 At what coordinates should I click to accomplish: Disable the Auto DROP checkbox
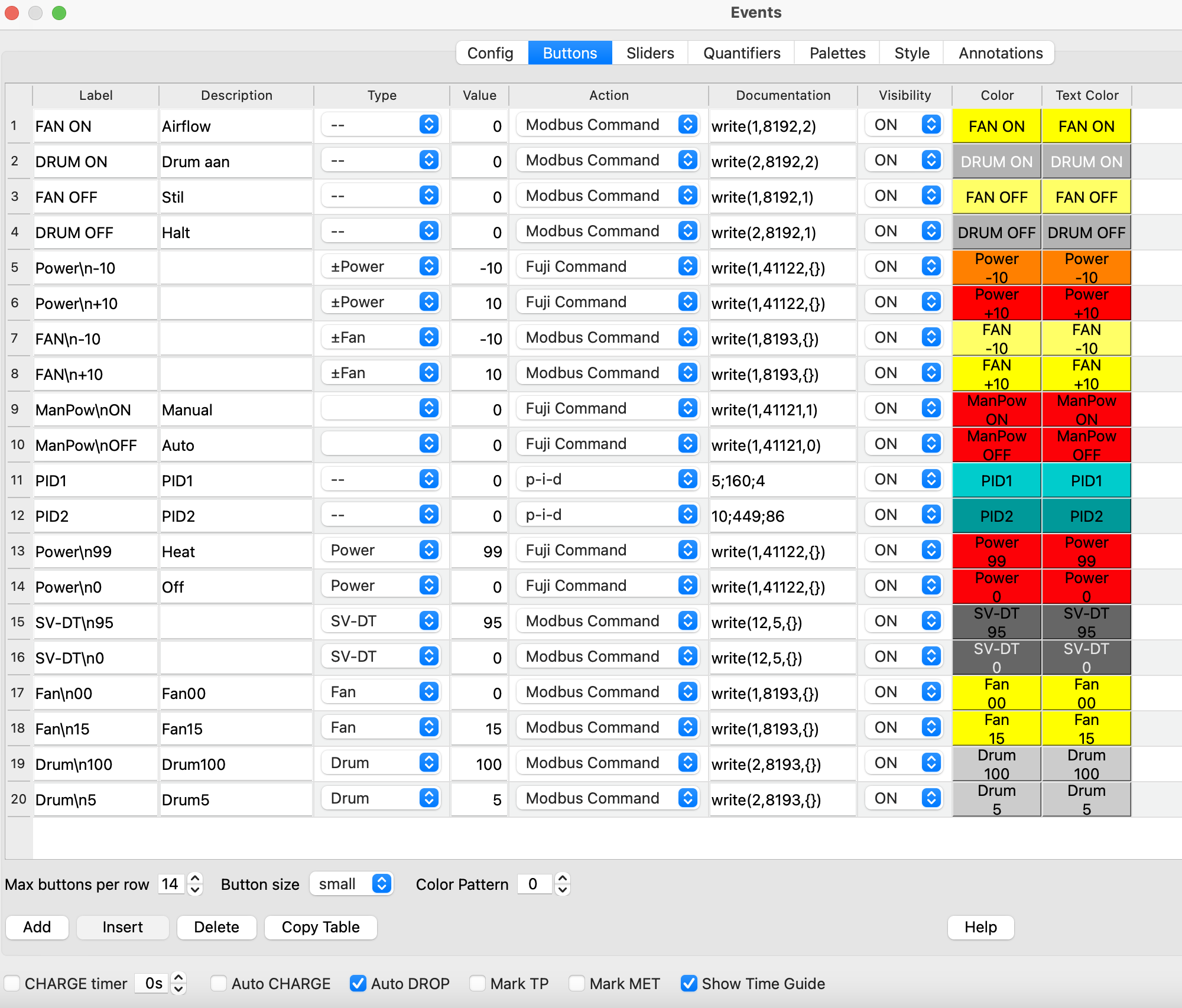pos(358,983)
